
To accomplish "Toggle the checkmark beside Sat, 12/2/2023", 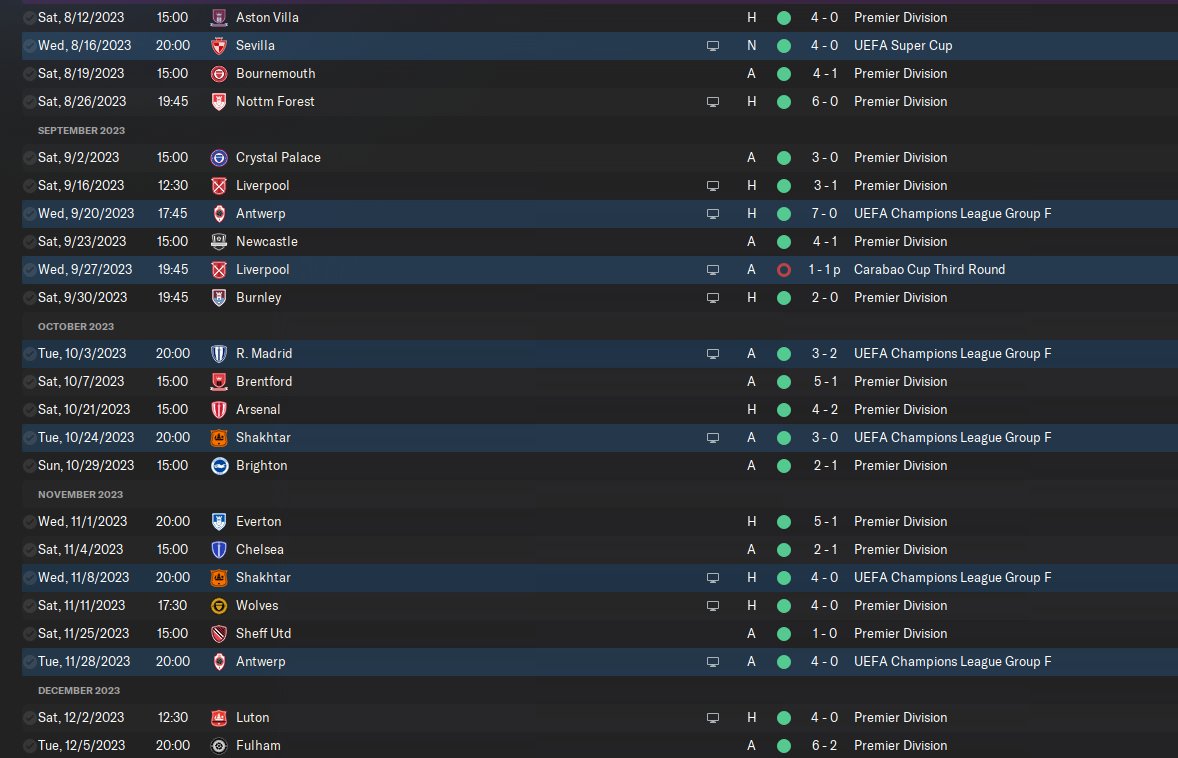I will point(29,718).
